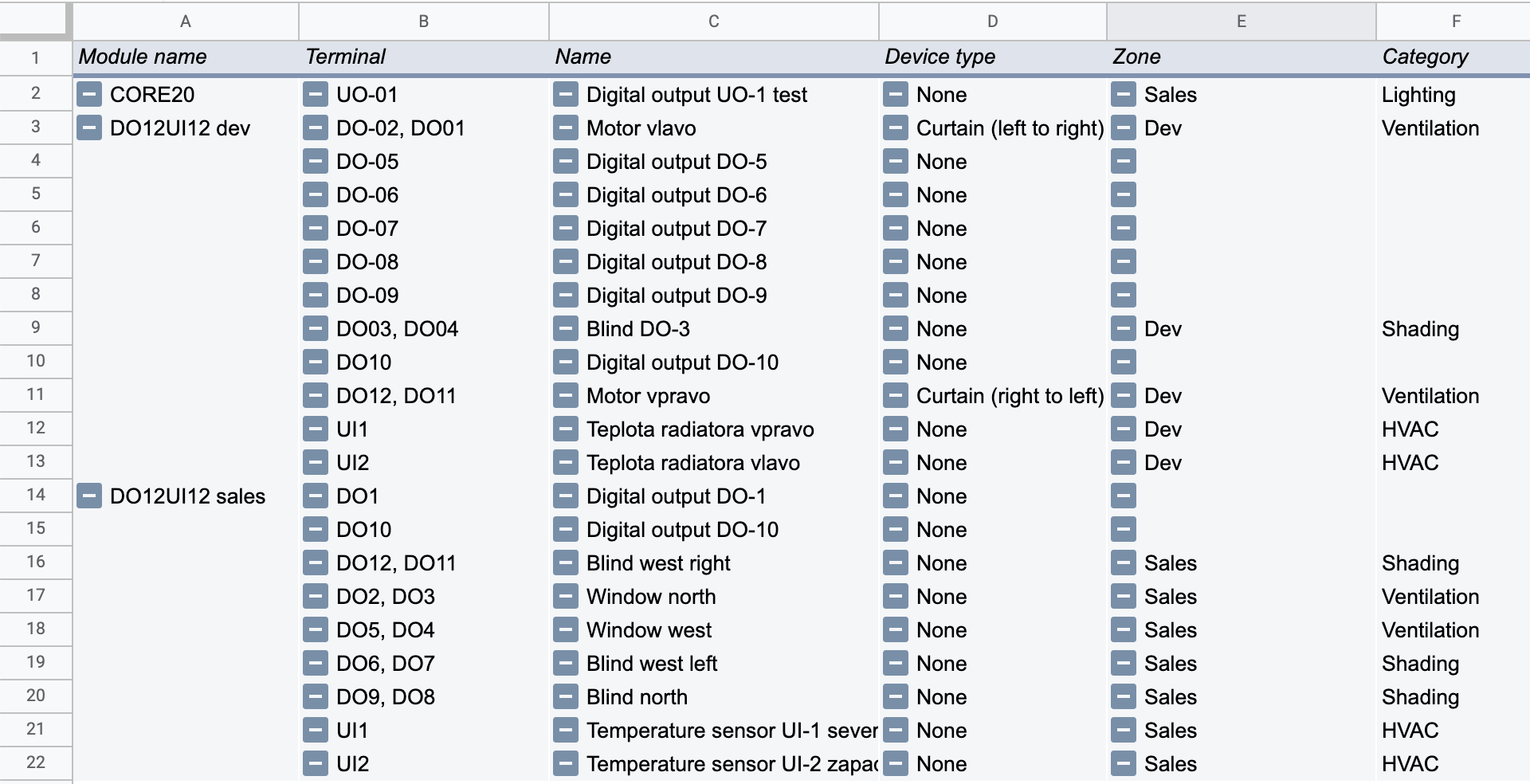Viewport: 1530px width, 784px height.
Task: Click minus icon next to CORE20 module
Action: [x=89, y=95]
